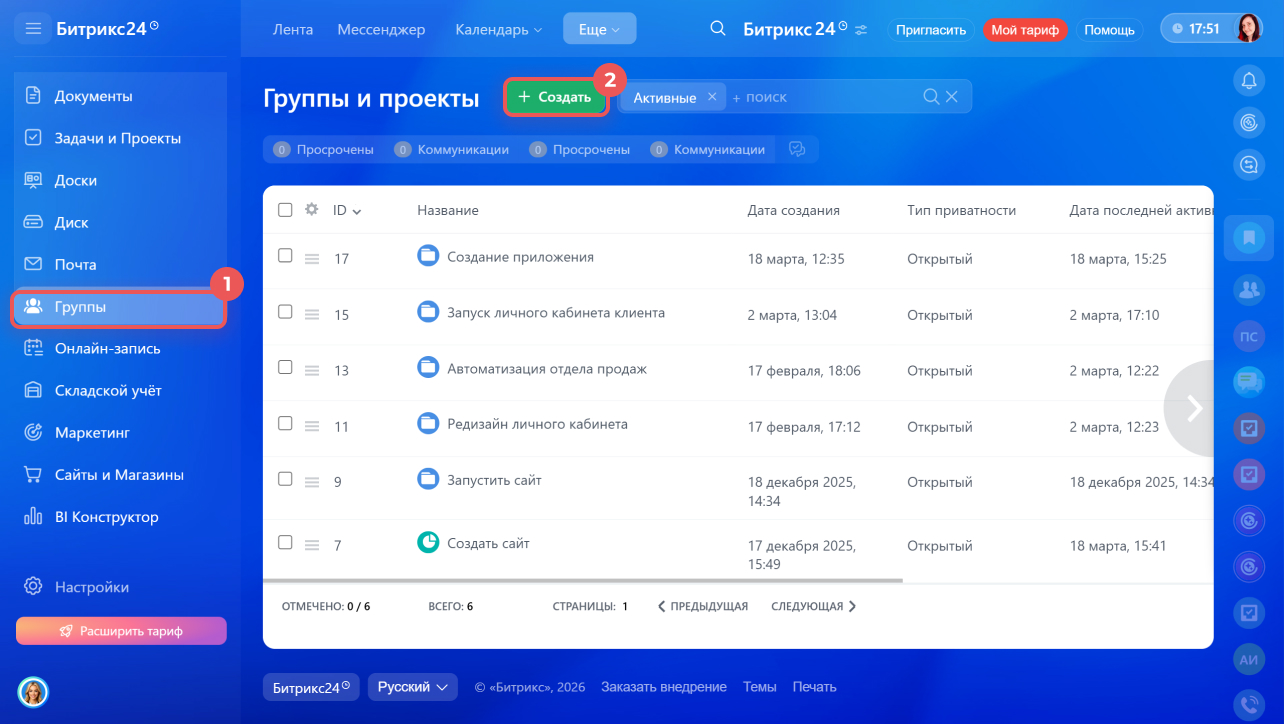Open the Русский language selector
Viewport: 1284px width, 724px height.
click(412, 687)
